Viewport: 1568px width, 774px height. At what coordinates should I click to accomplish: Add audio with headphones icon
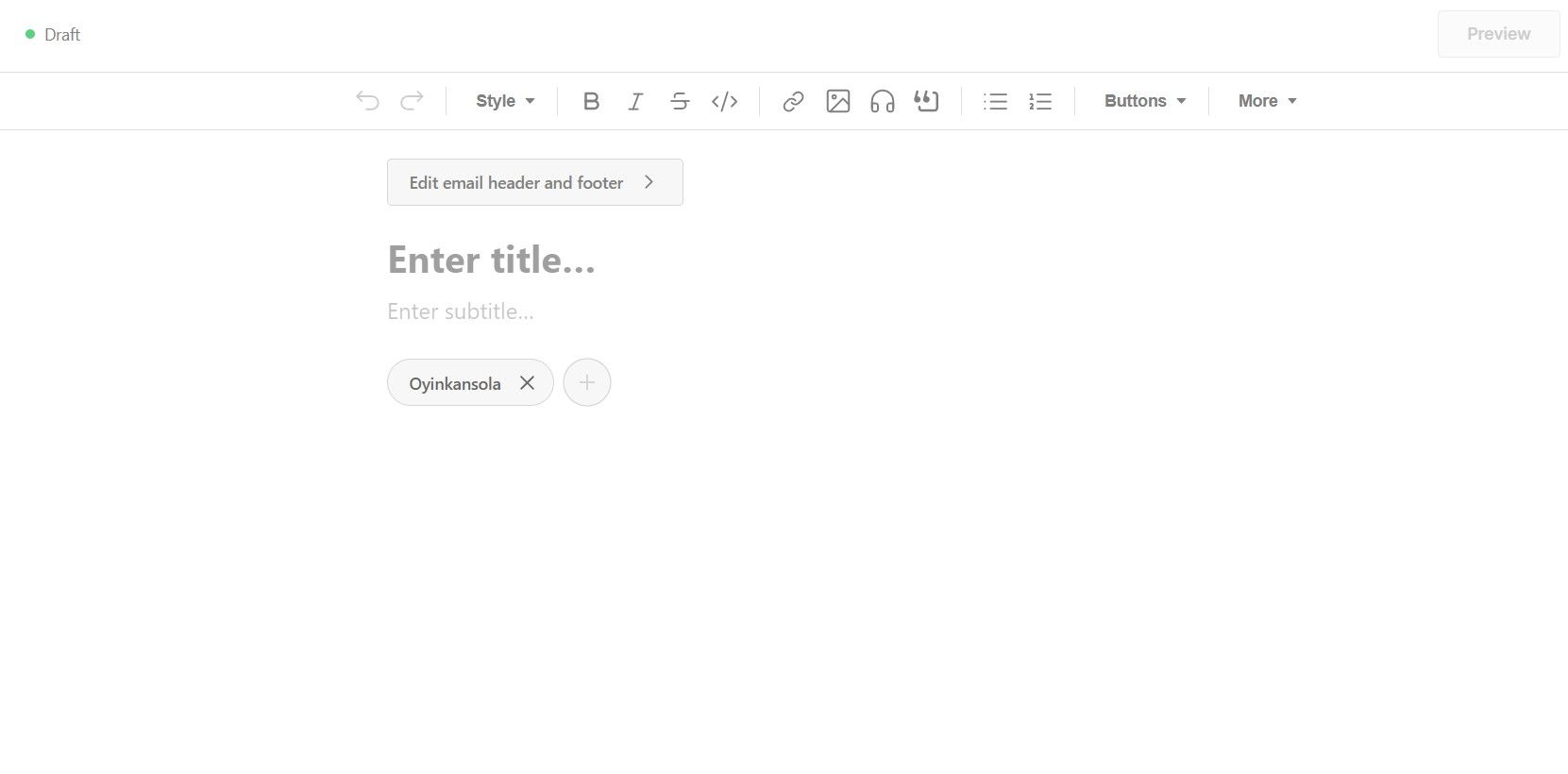883,101
